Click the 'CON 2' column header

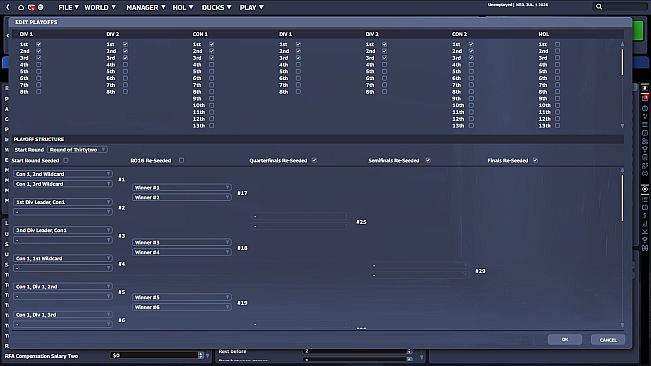459,34
